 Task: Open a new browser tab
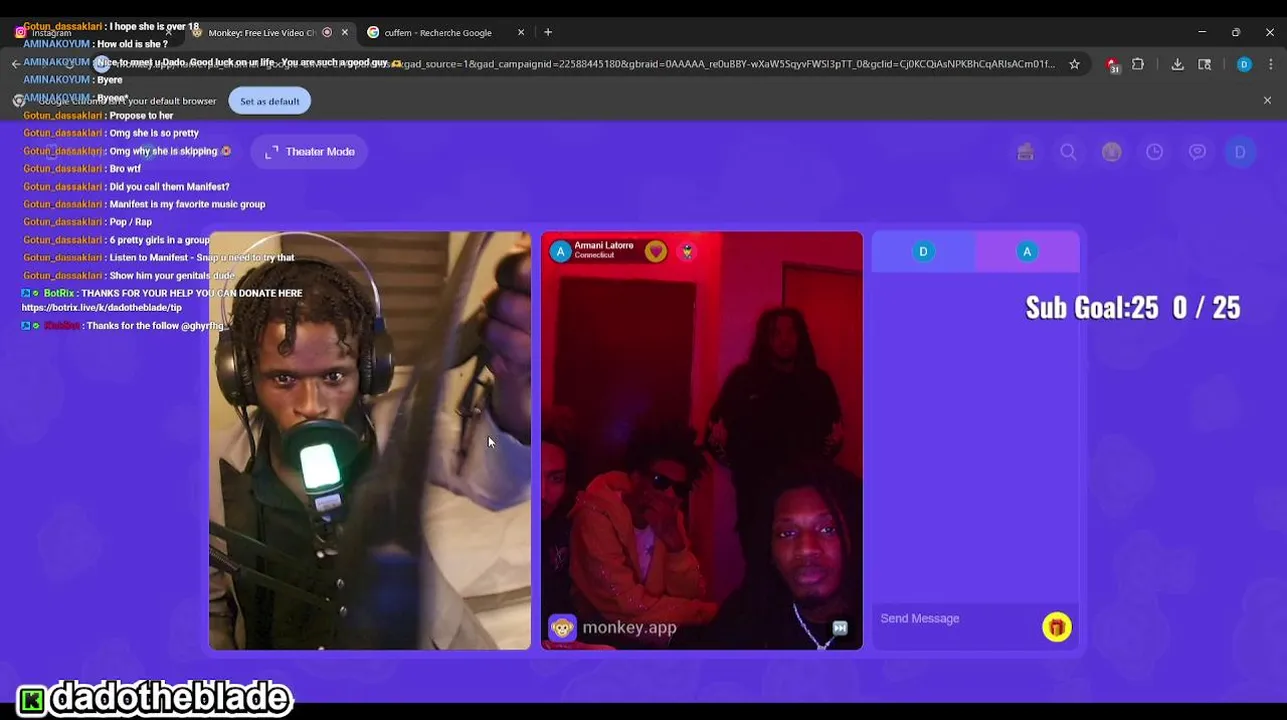(x=548, y=33)
